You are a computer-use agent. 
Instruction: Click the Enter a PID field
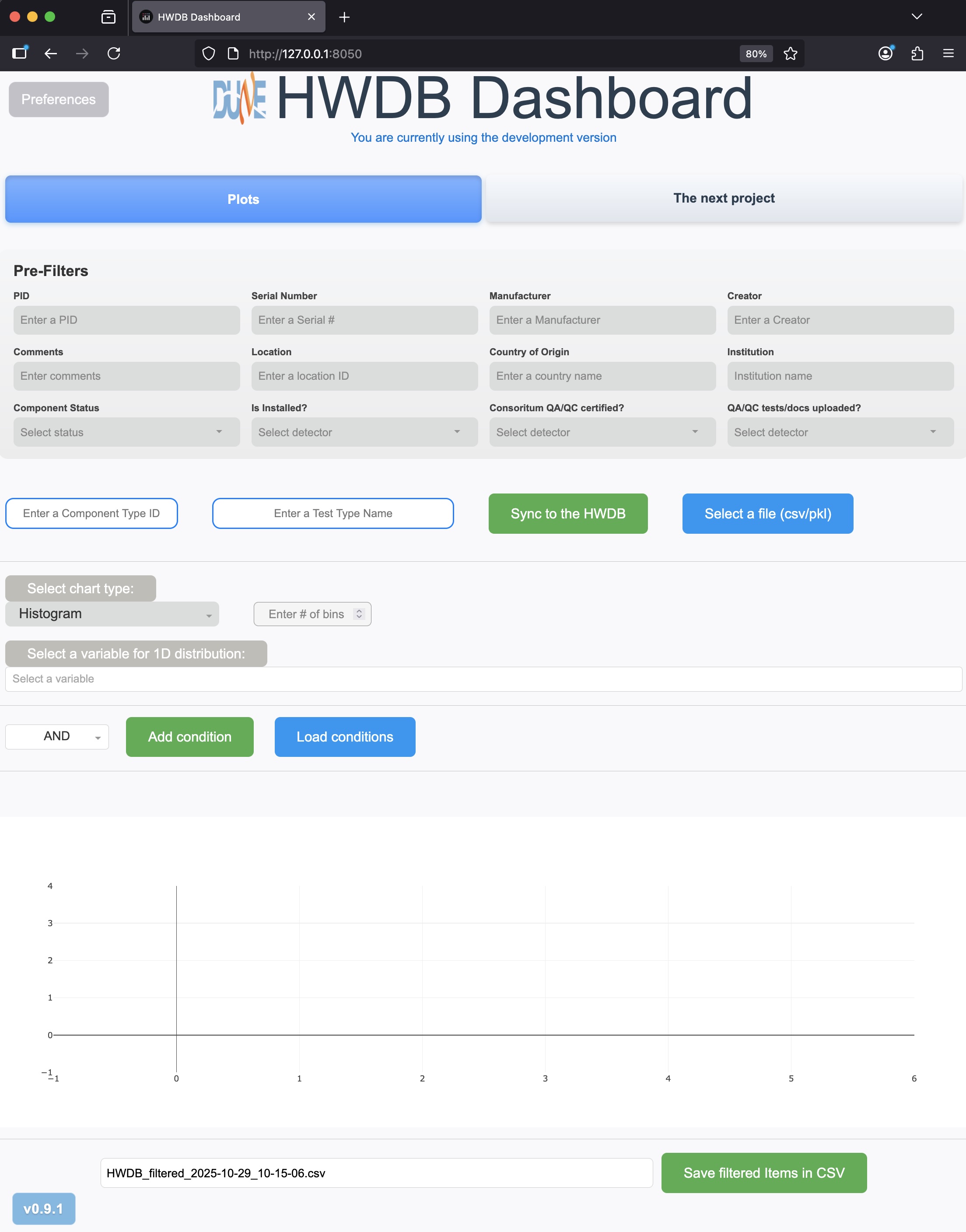[x=127, y=320]
